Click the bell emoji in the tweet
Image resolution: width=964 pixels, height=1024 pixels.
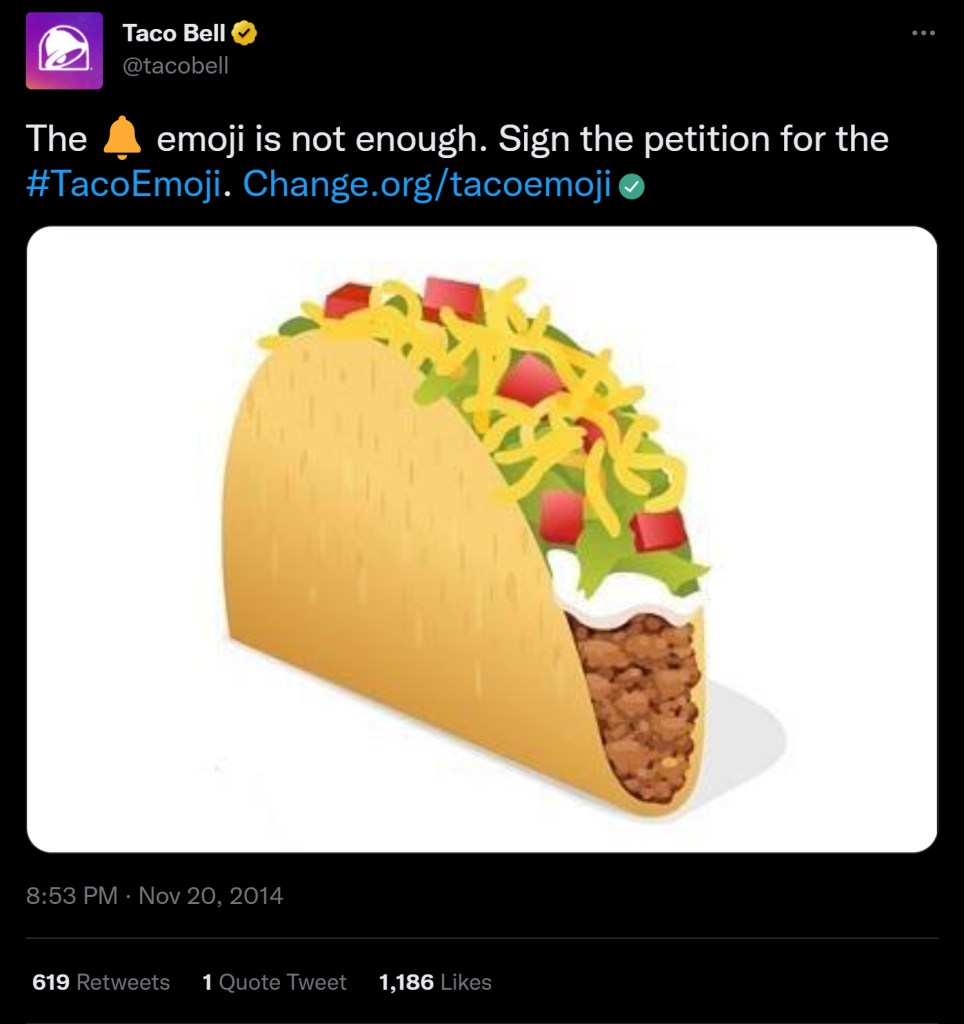[122, 139]
